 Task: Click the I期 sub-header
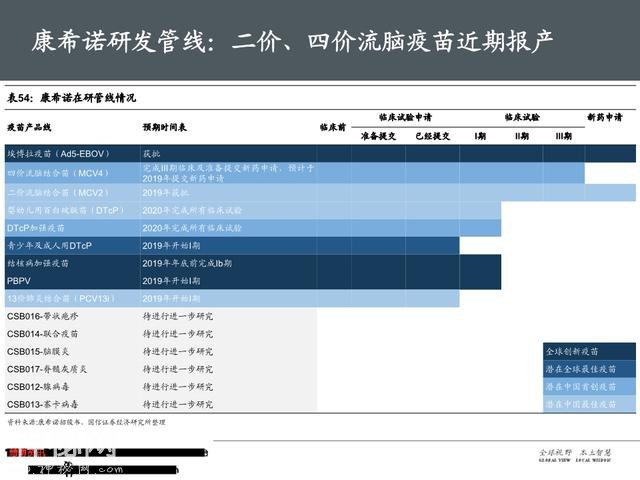click(480, 136)
